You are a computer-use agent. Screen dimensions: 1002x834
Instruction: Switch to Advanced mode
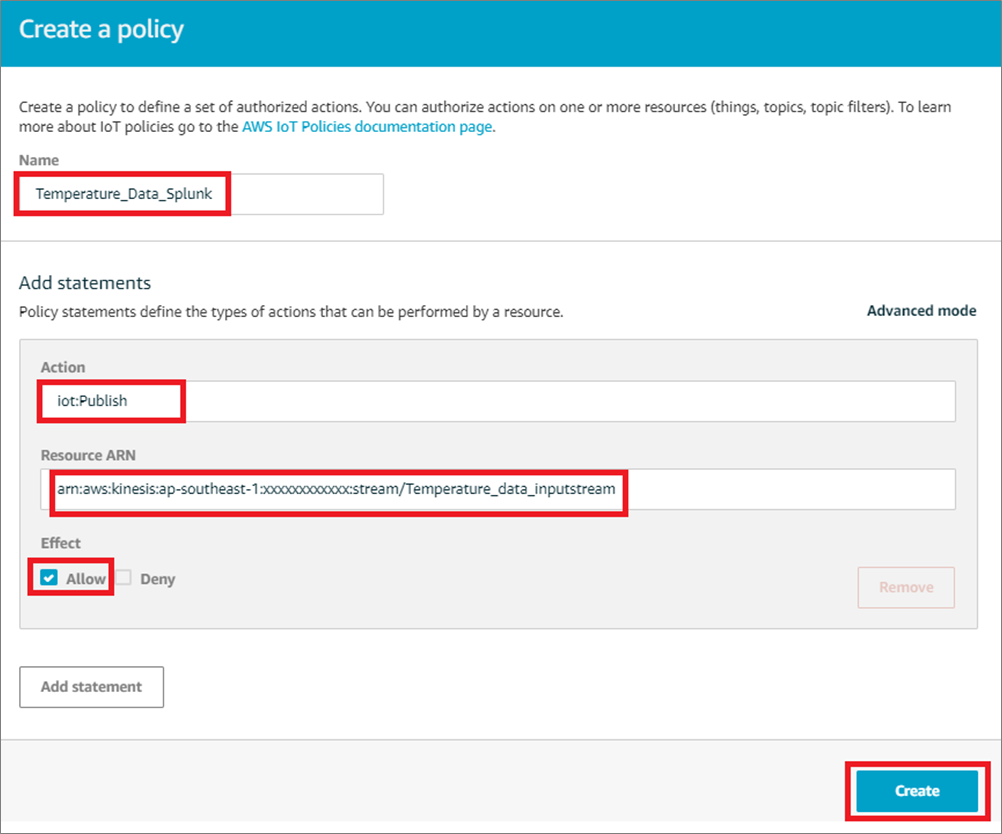click(x=921, y=311)
